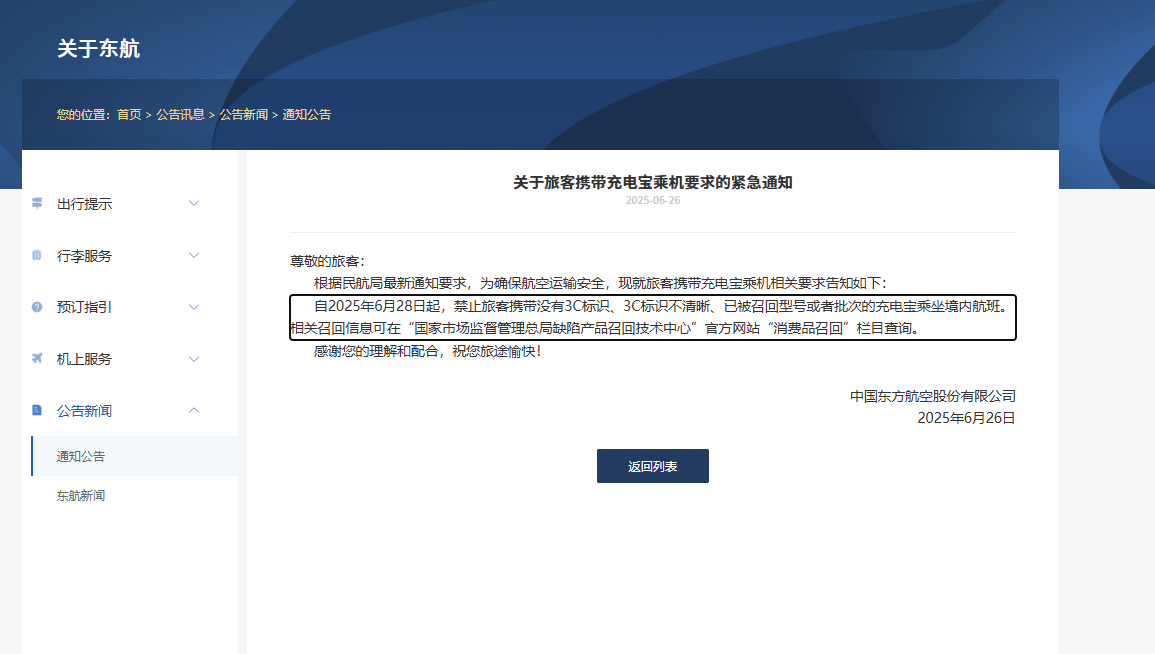Collapse the 公告新闻 section chevron
1155x654 pixels.
point(194,410)
